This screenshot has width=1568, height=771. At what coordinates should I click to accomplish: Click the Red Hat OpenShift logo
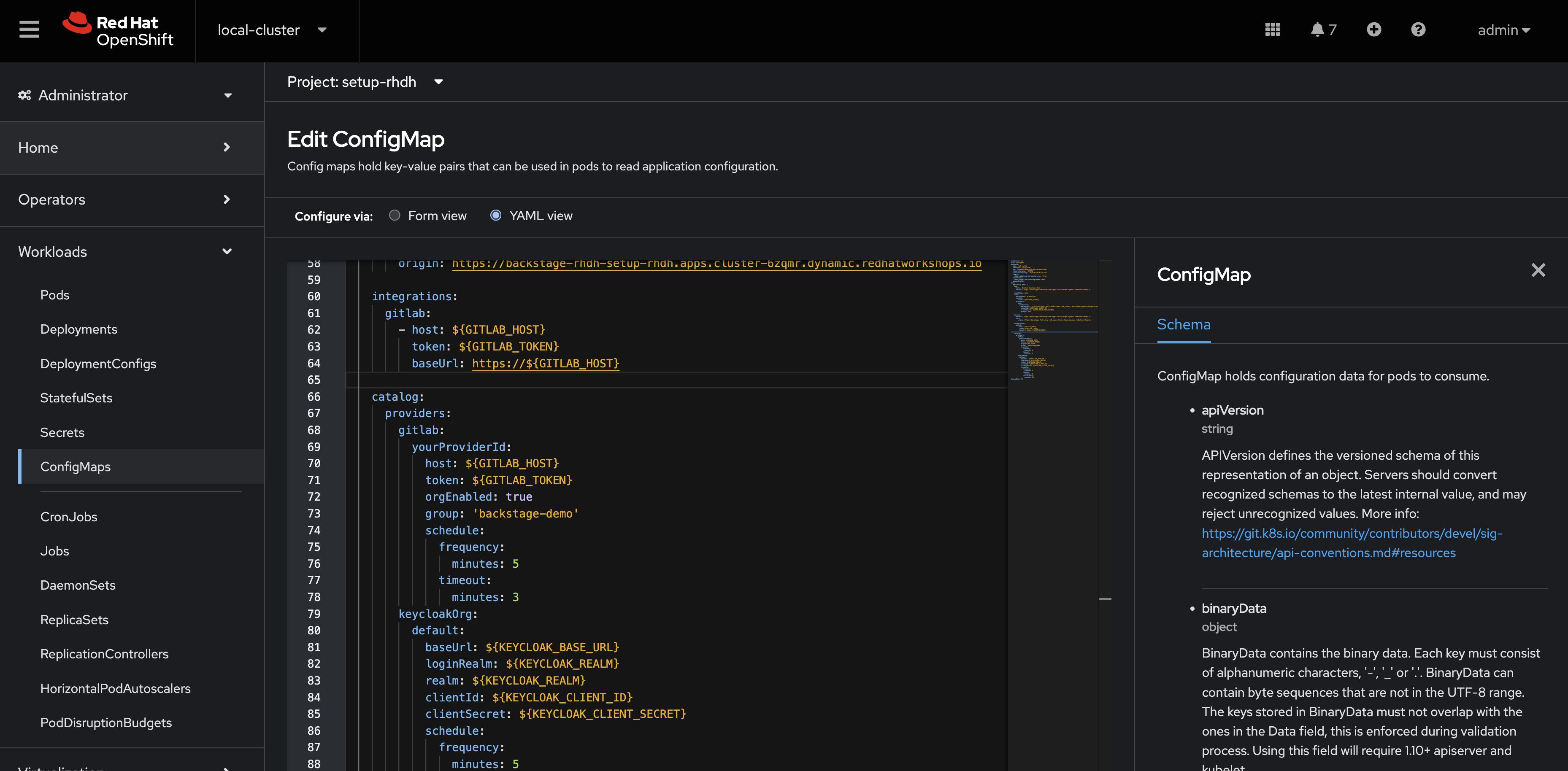[x=118, y=30]
